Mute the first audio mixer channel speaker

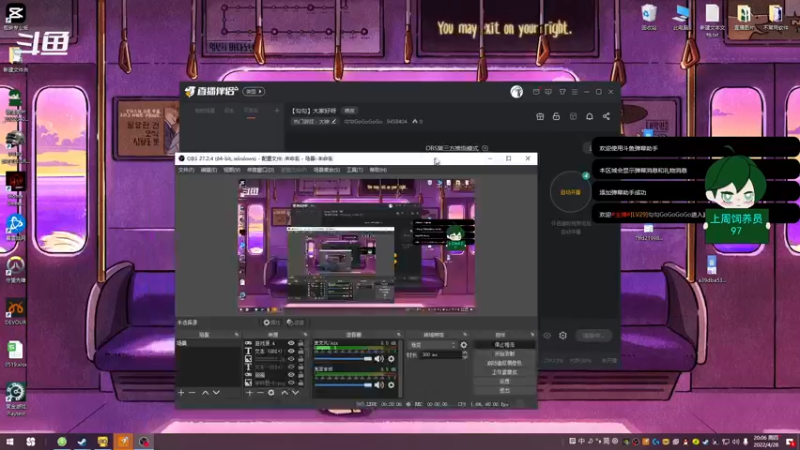click(379, 359)
